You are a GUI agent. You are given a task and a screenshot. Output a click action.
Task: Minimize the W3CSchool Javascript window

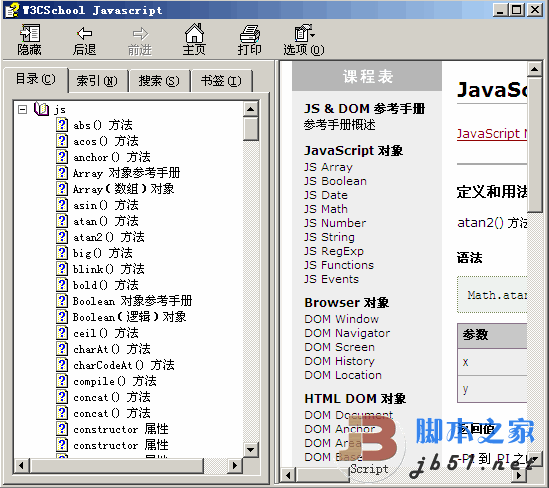tap(500, 10)
